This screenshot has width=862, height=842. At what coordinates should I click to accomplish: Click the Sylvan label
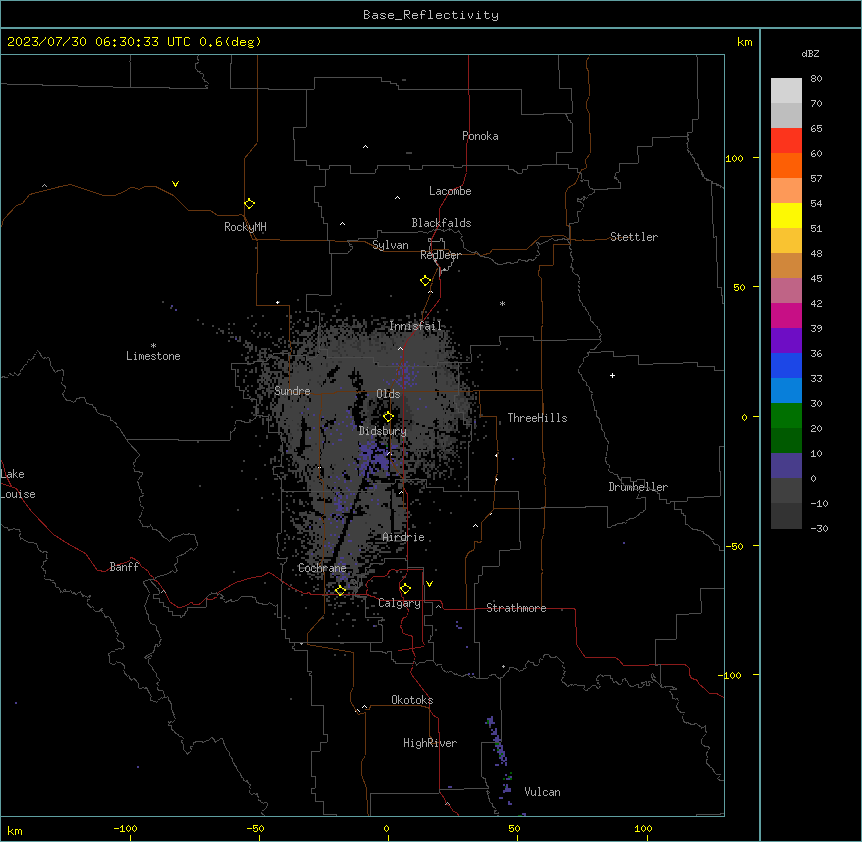[390, 245]
